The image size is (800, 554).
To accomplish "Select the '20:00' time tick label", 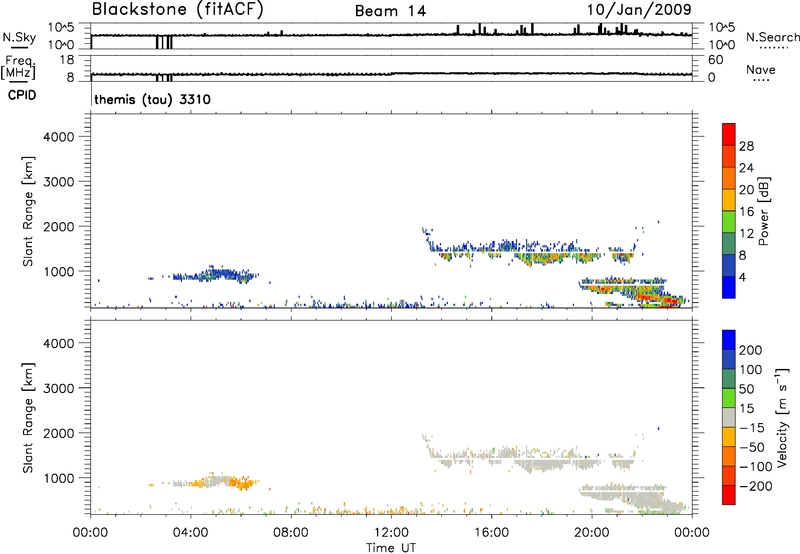I will tap(592, 533).
